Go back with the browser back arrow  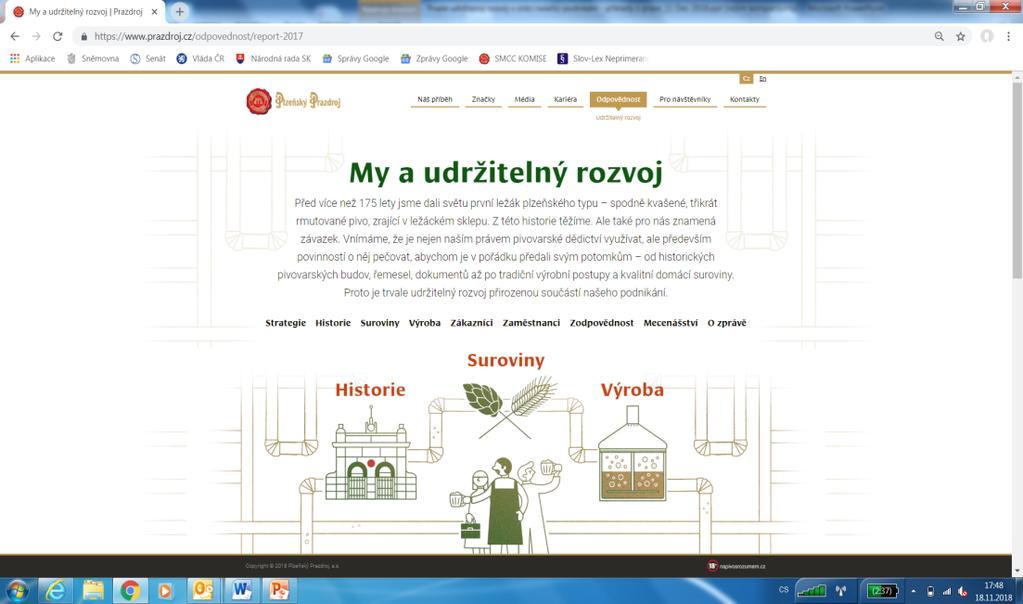[x=15, y=37]
